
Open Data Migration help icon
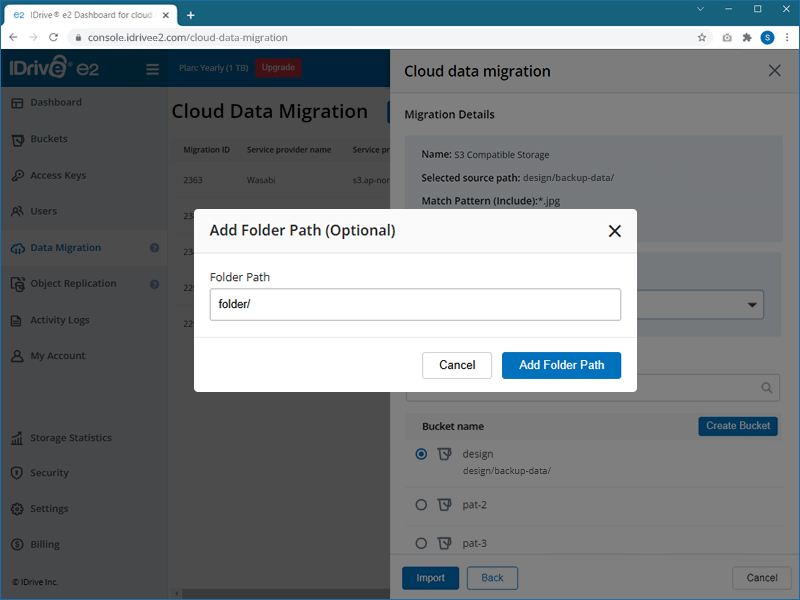click(155, 248)
